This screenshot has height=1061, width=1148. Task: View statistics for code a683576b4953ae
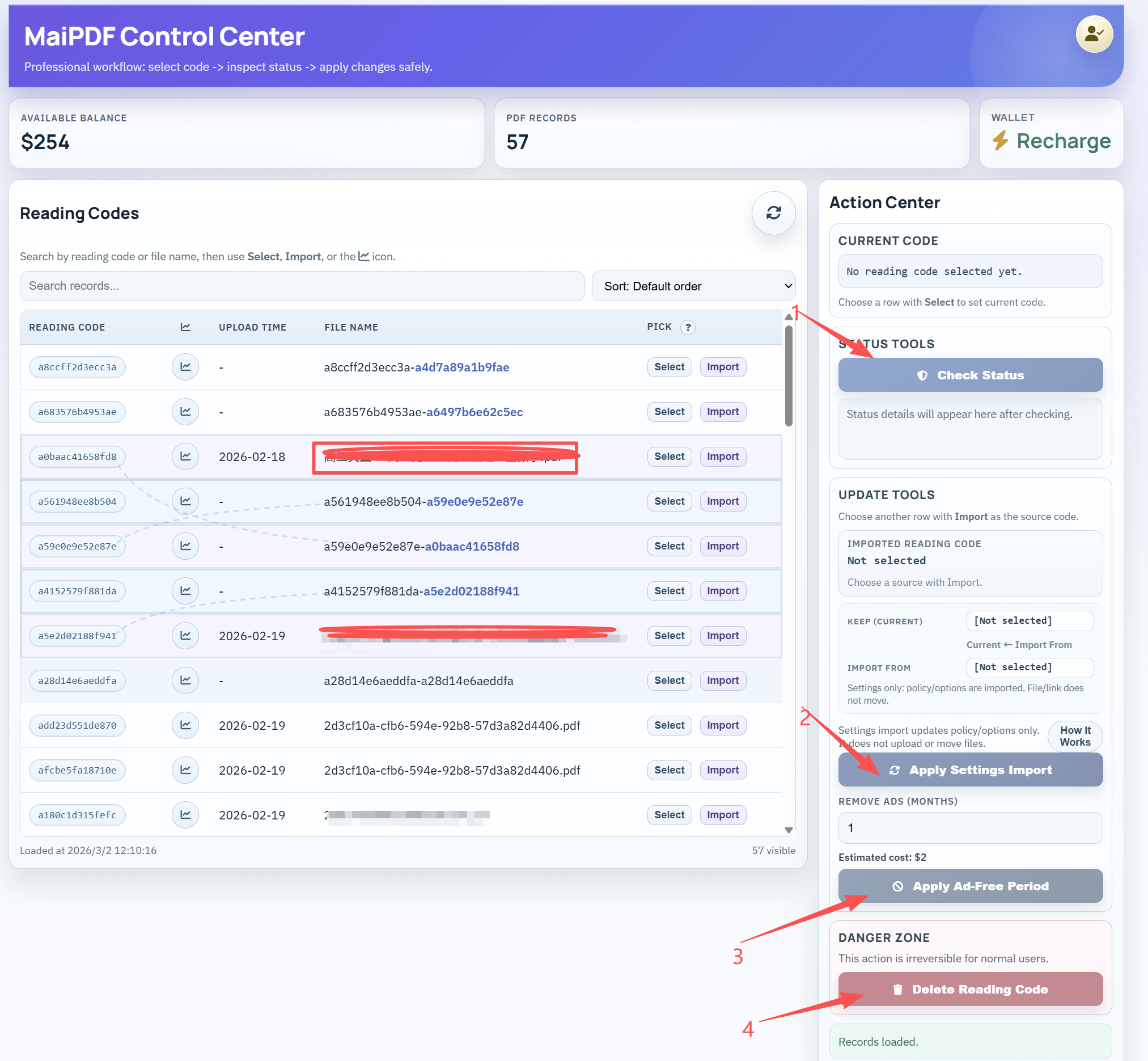[185, 412]
